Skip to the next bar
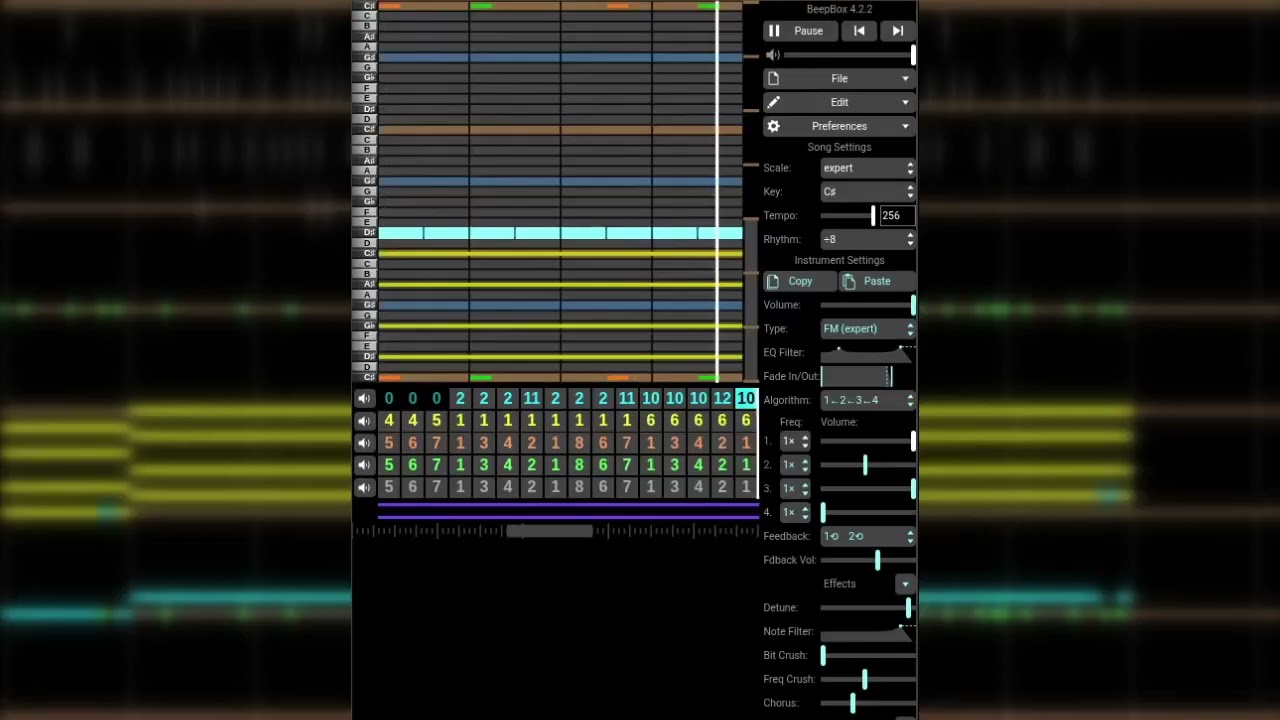This screenshot has width=1280, height=720. (x=897, y=31)
